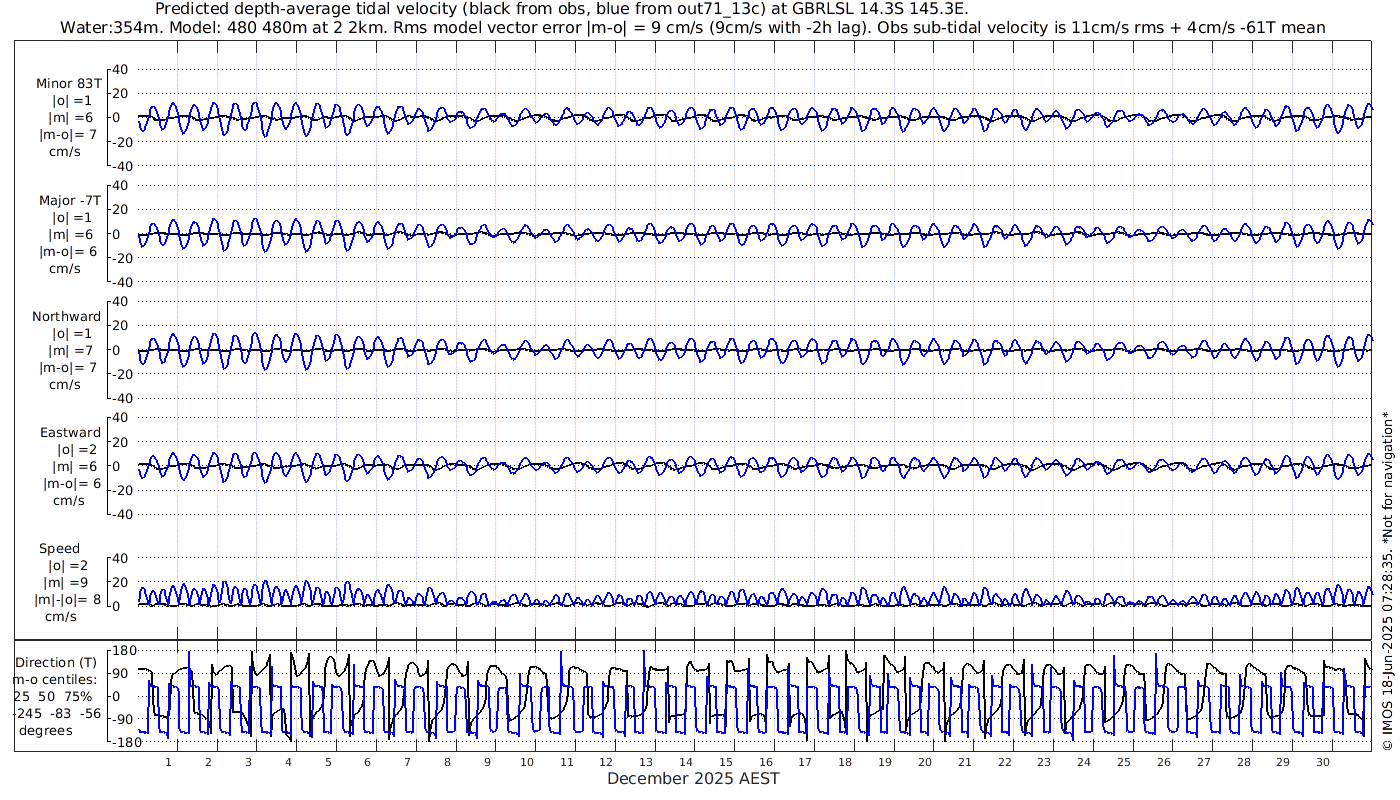The width and height of the screenshot is (1400, 800).
Task: Click day "15" on the date axis
Action: [726, 762]
